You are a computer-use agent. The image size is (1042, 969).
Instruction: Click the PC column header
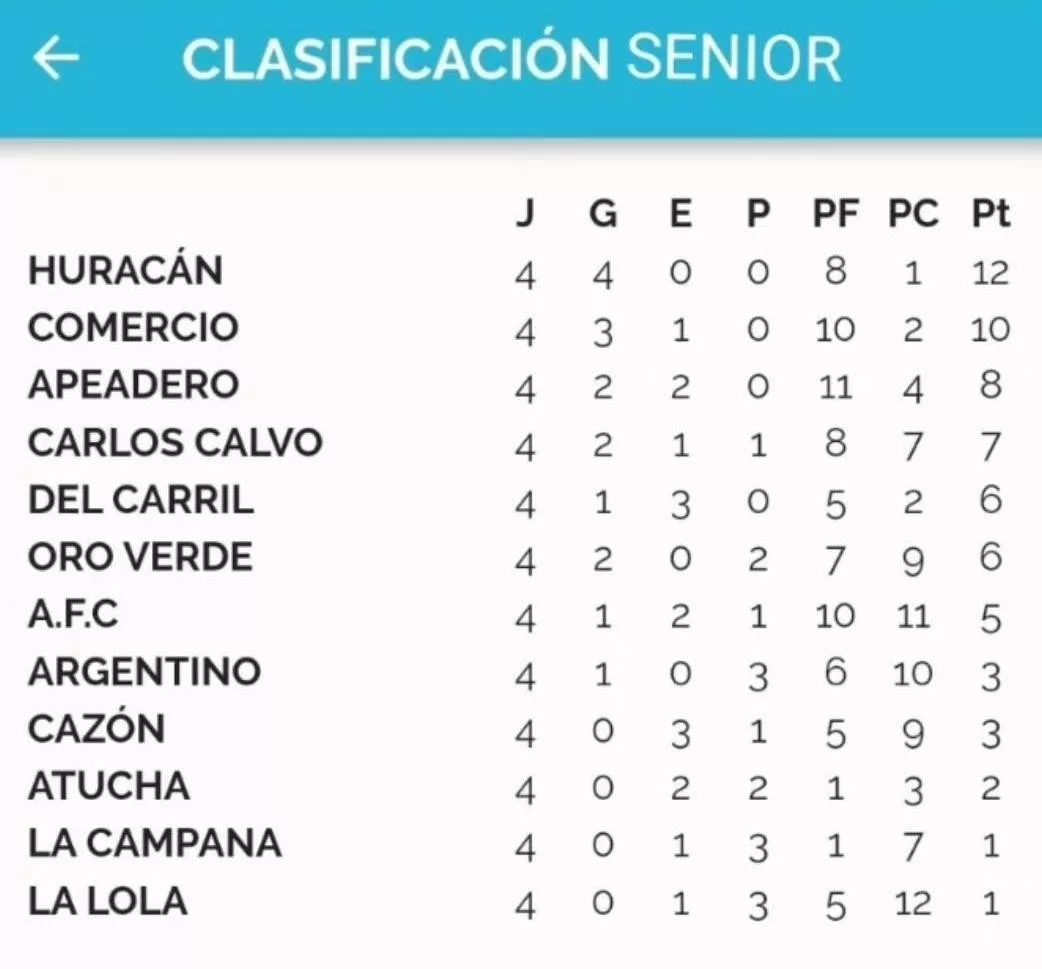pyautogui.click(x=912, y=213)
